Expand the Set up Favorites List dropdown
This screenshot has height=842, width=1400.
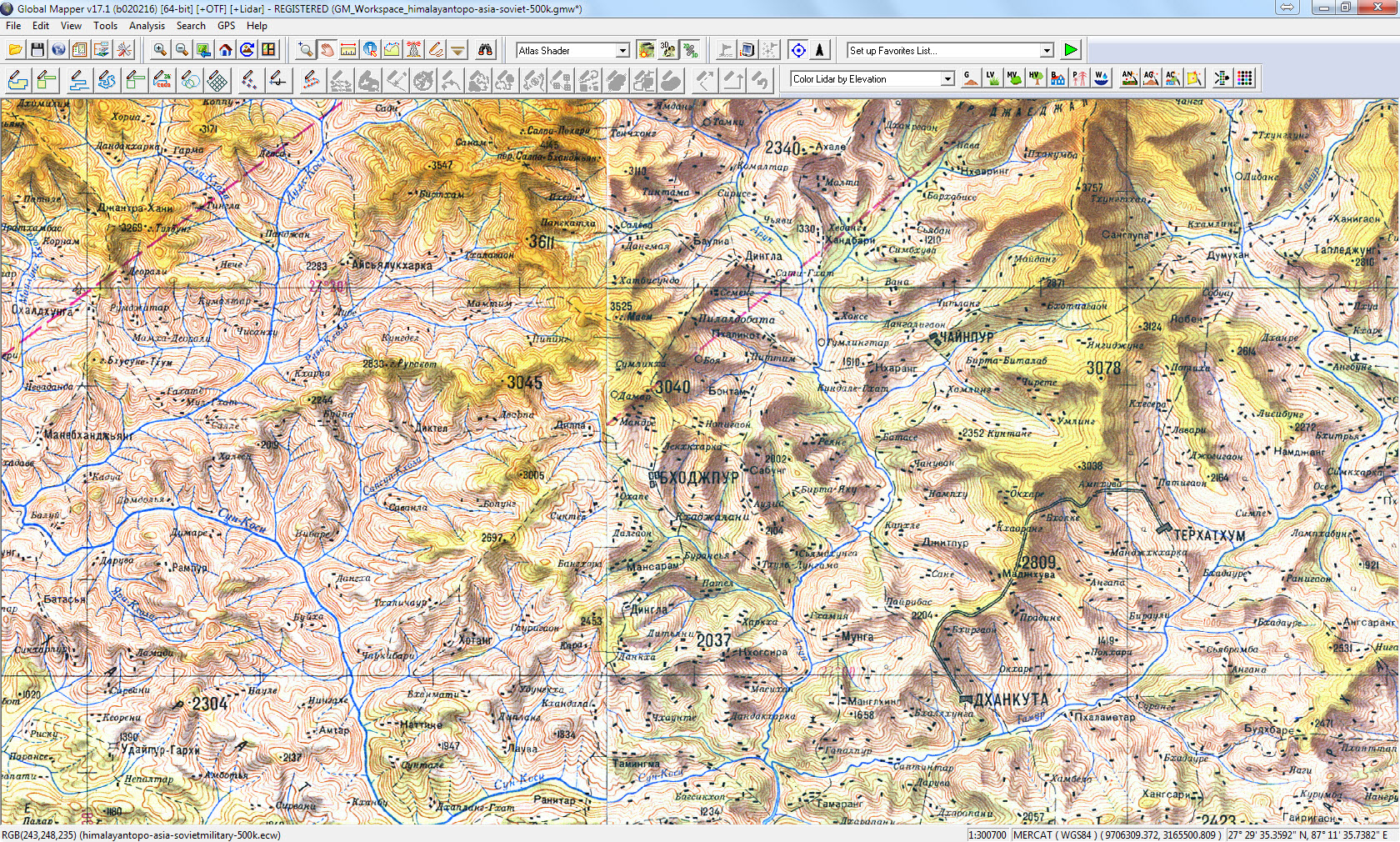(1047, 51)
